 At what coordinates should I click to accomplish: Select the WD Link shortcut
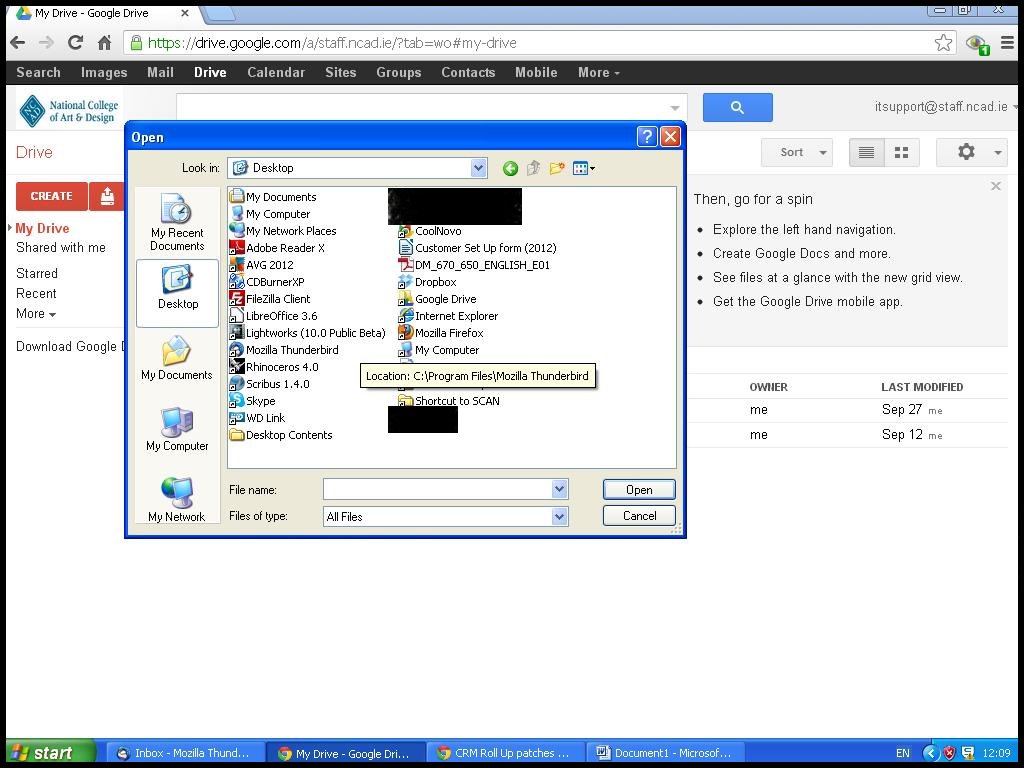click(257, 418)
